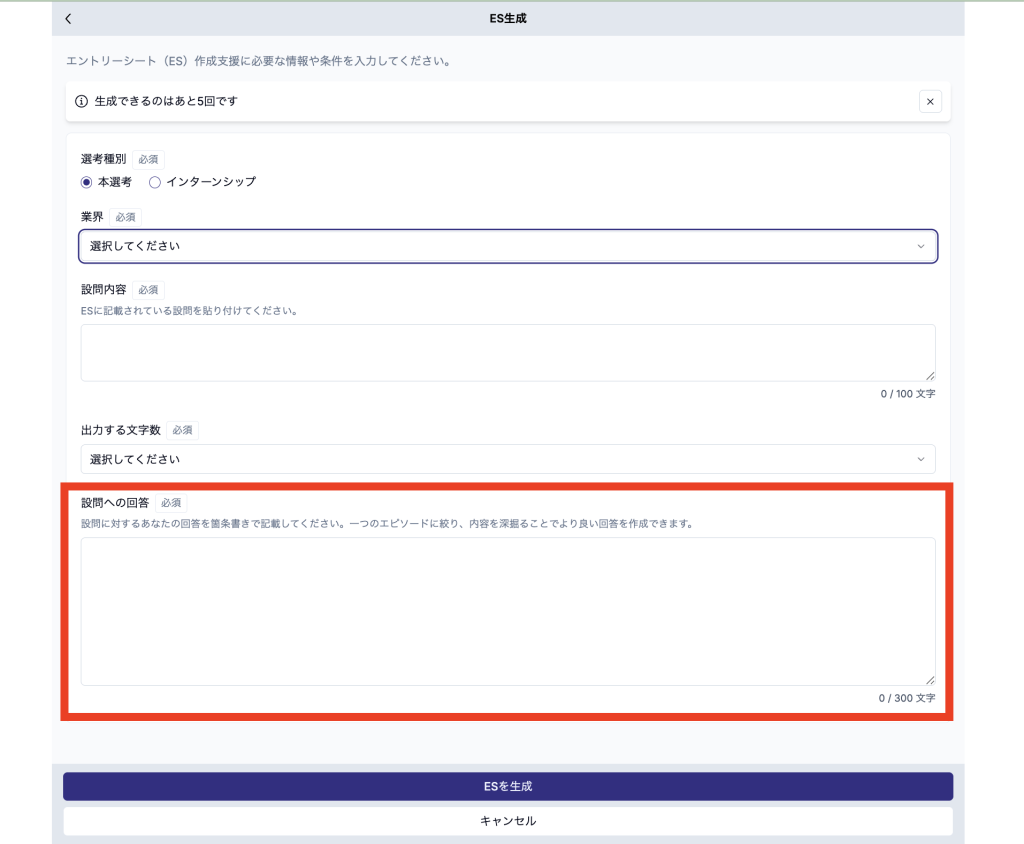
Task: Click the back chevron in the header
Action: point(68,19)
